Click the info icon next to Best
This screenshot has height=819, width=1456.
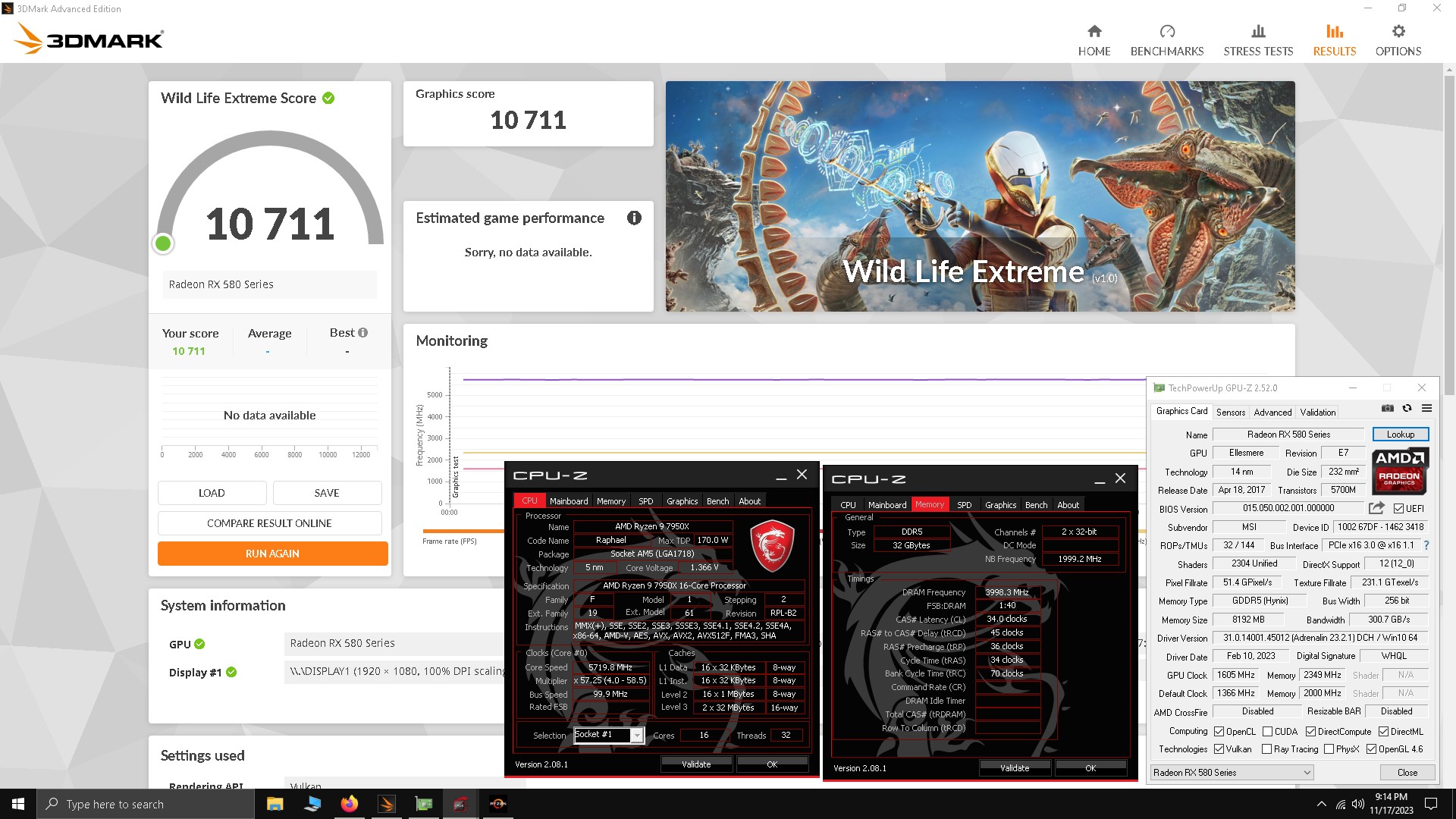363,333
